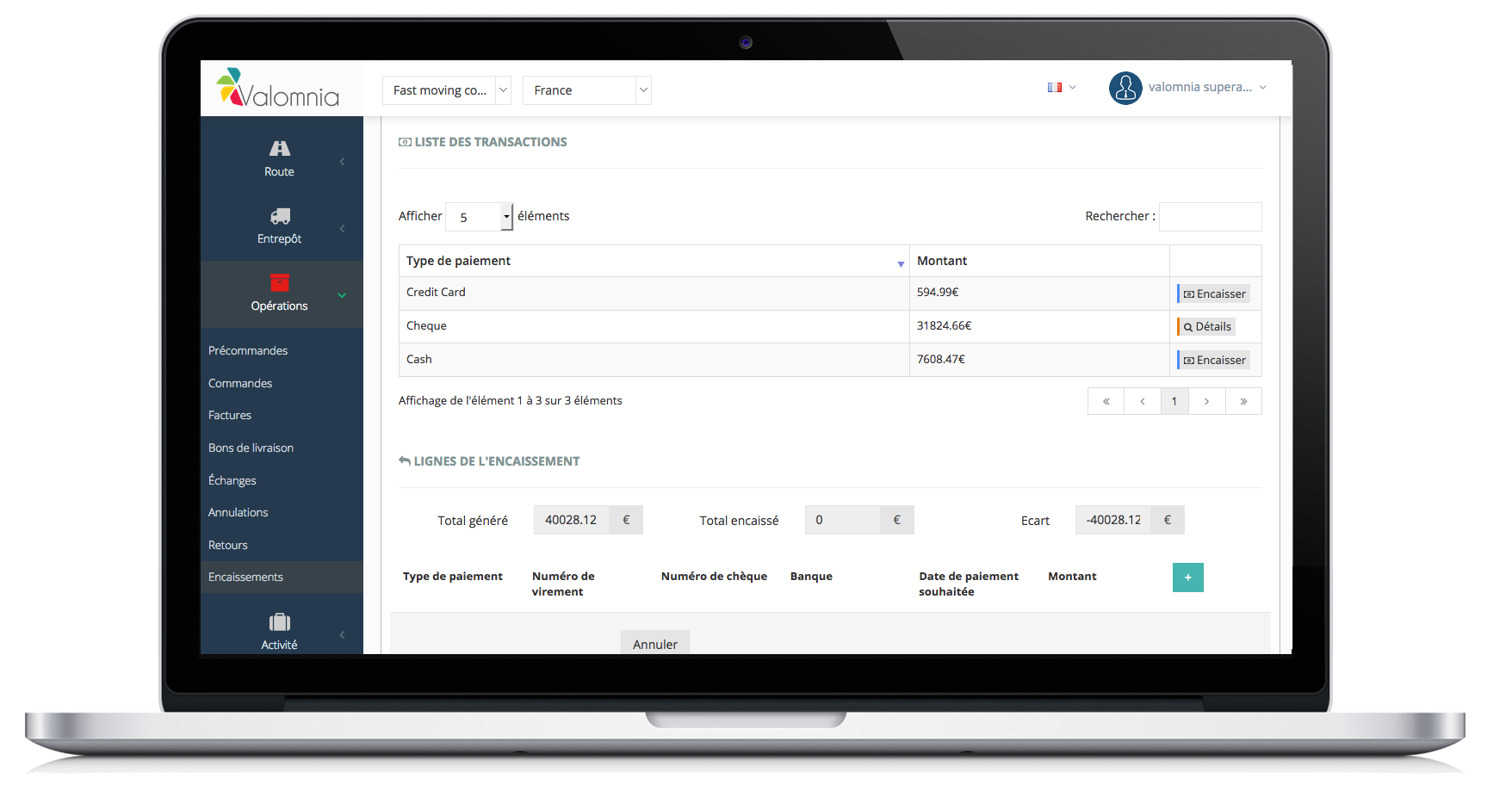Viewport: 1512px width, 803px height.
Task: Click the French flag language icon
Action: pos(1054,88)
